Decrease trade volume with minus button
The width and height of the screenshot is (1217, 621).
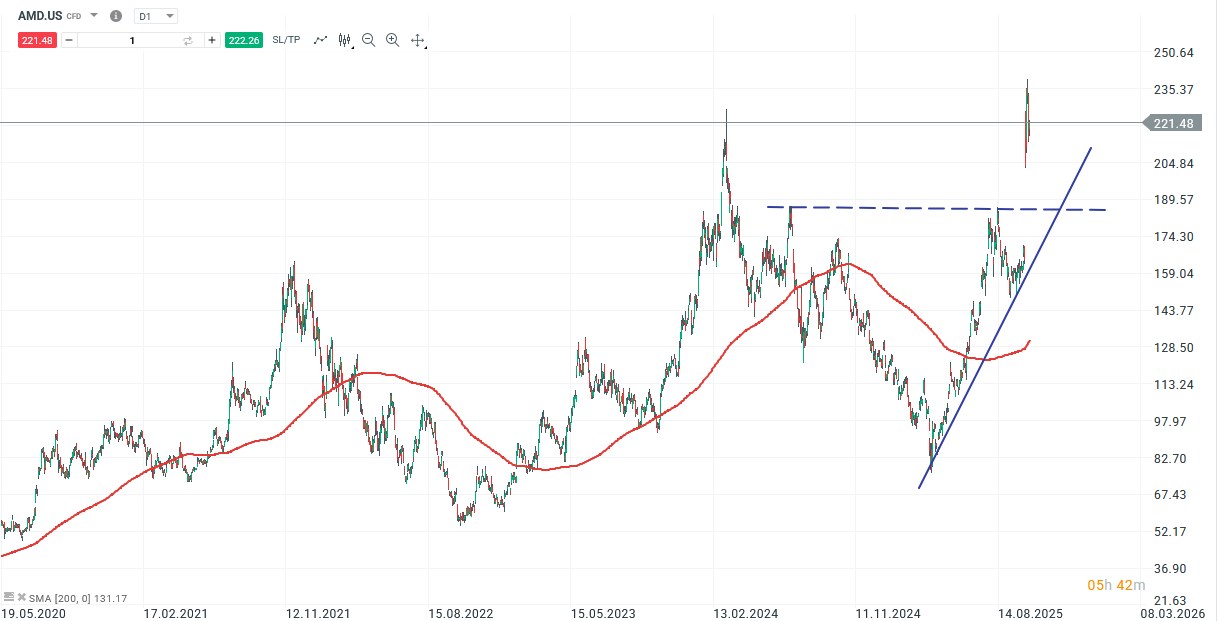point(68,40)
